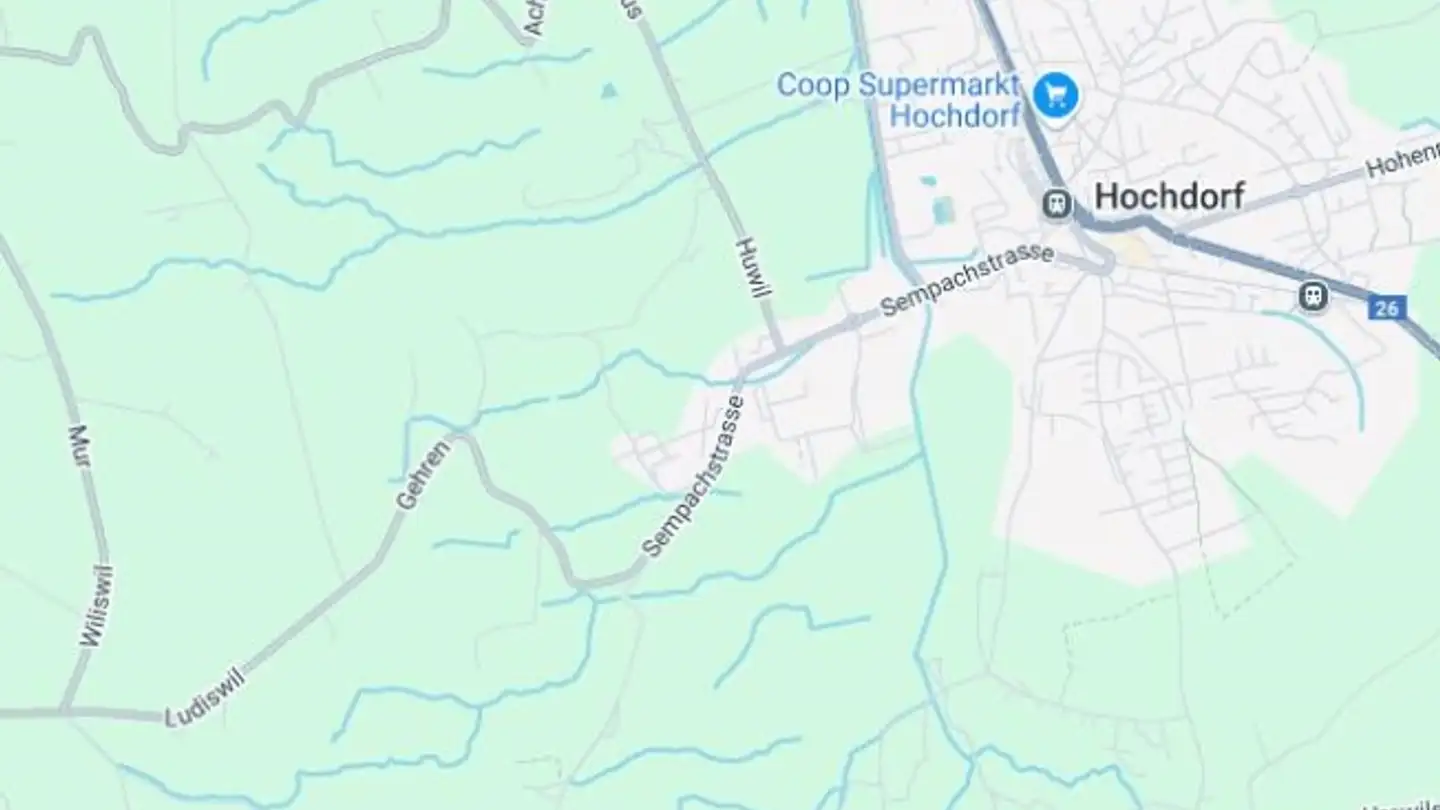Select the small triangular pond near Huwil road
Image resolution: width=1440 pixels, height=810 pixels.
tap(609, 91)
